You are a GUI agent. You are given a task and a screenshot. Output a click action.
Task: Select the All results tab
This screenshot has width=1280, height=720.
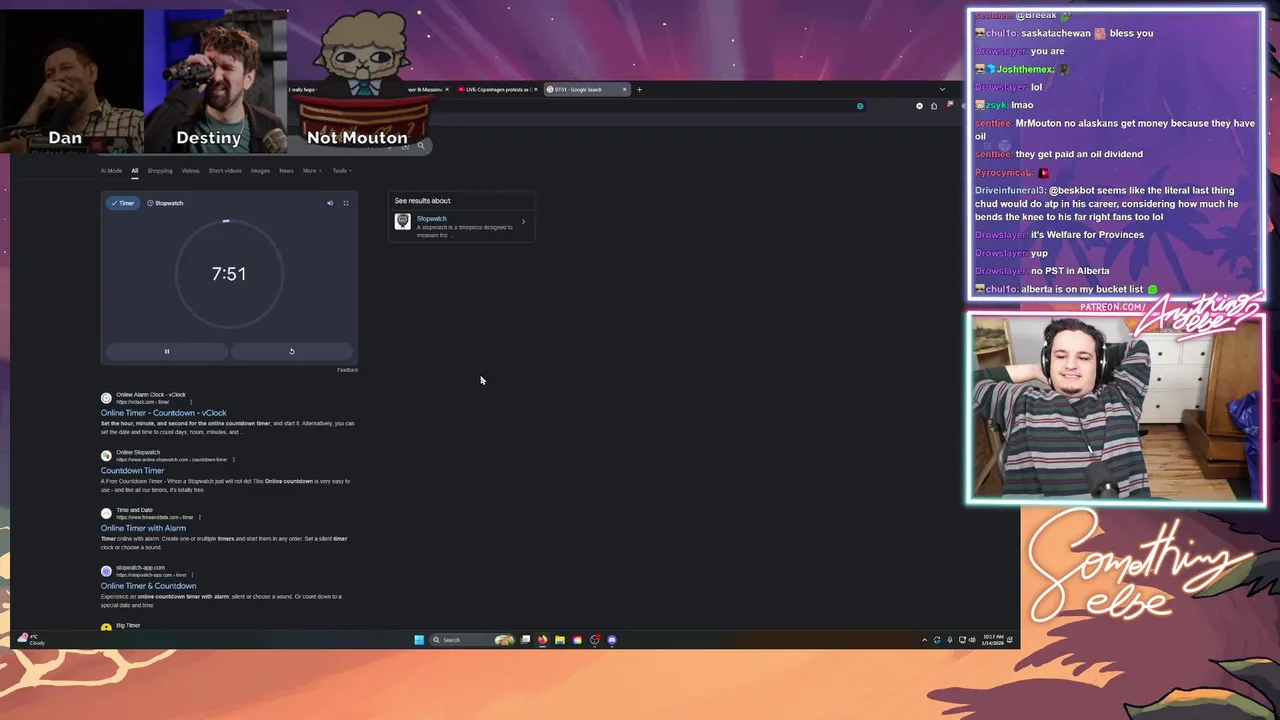point(134,171)
